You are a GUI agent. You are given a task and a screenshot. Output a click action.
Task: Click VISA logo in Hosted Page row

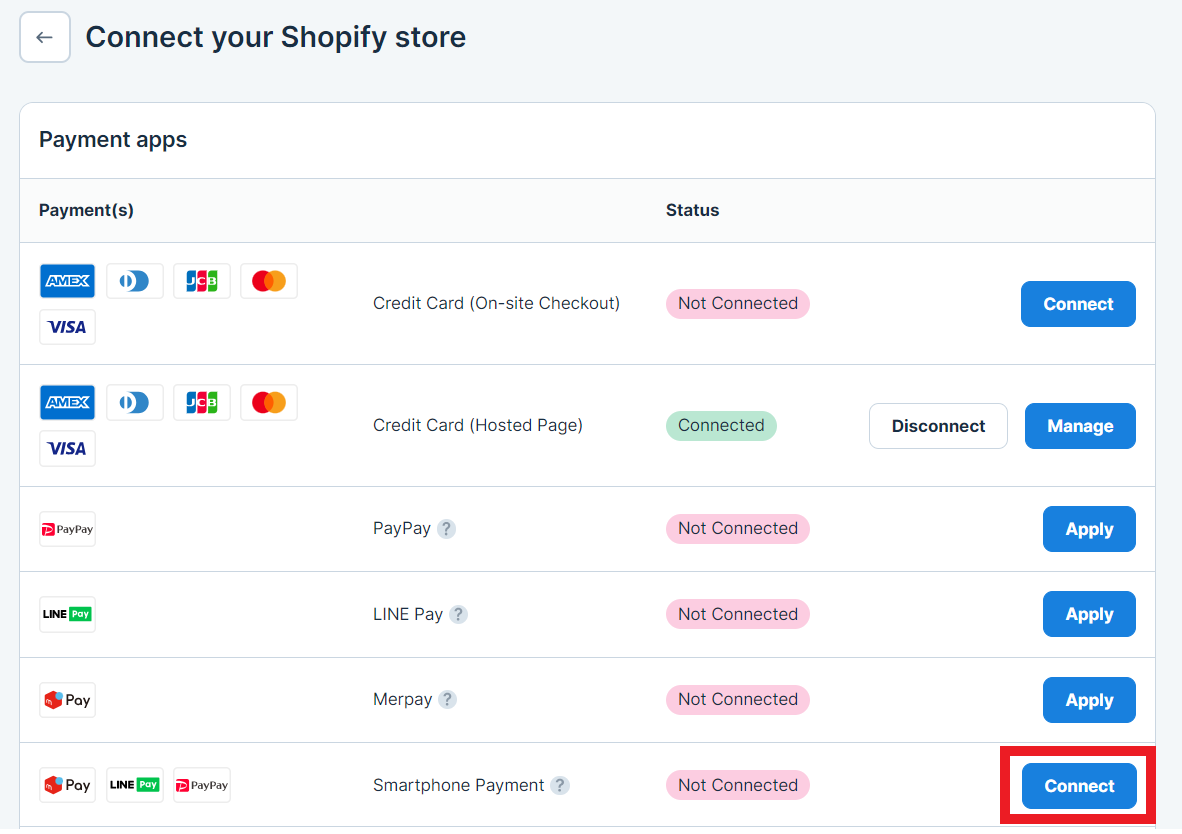coord(67,449)
